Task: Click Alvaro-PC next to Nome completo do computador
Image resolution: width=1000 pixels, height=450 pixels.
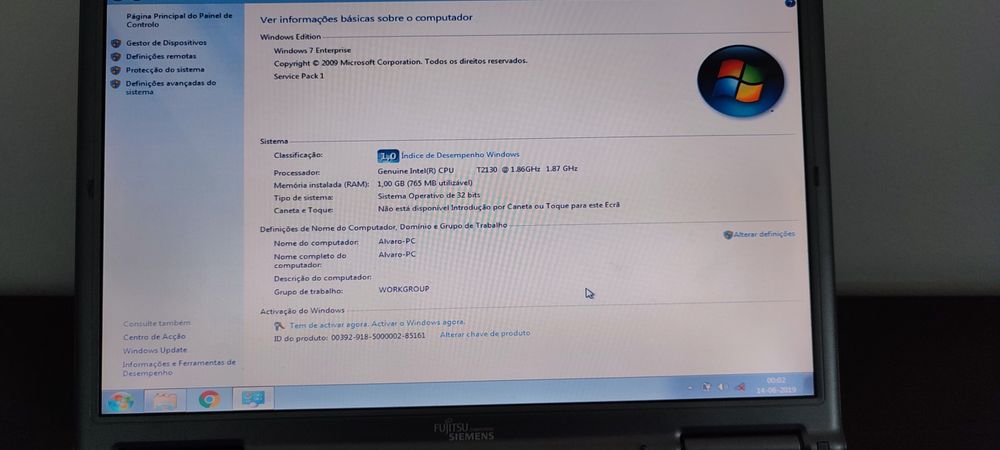Action: [397, 254]
